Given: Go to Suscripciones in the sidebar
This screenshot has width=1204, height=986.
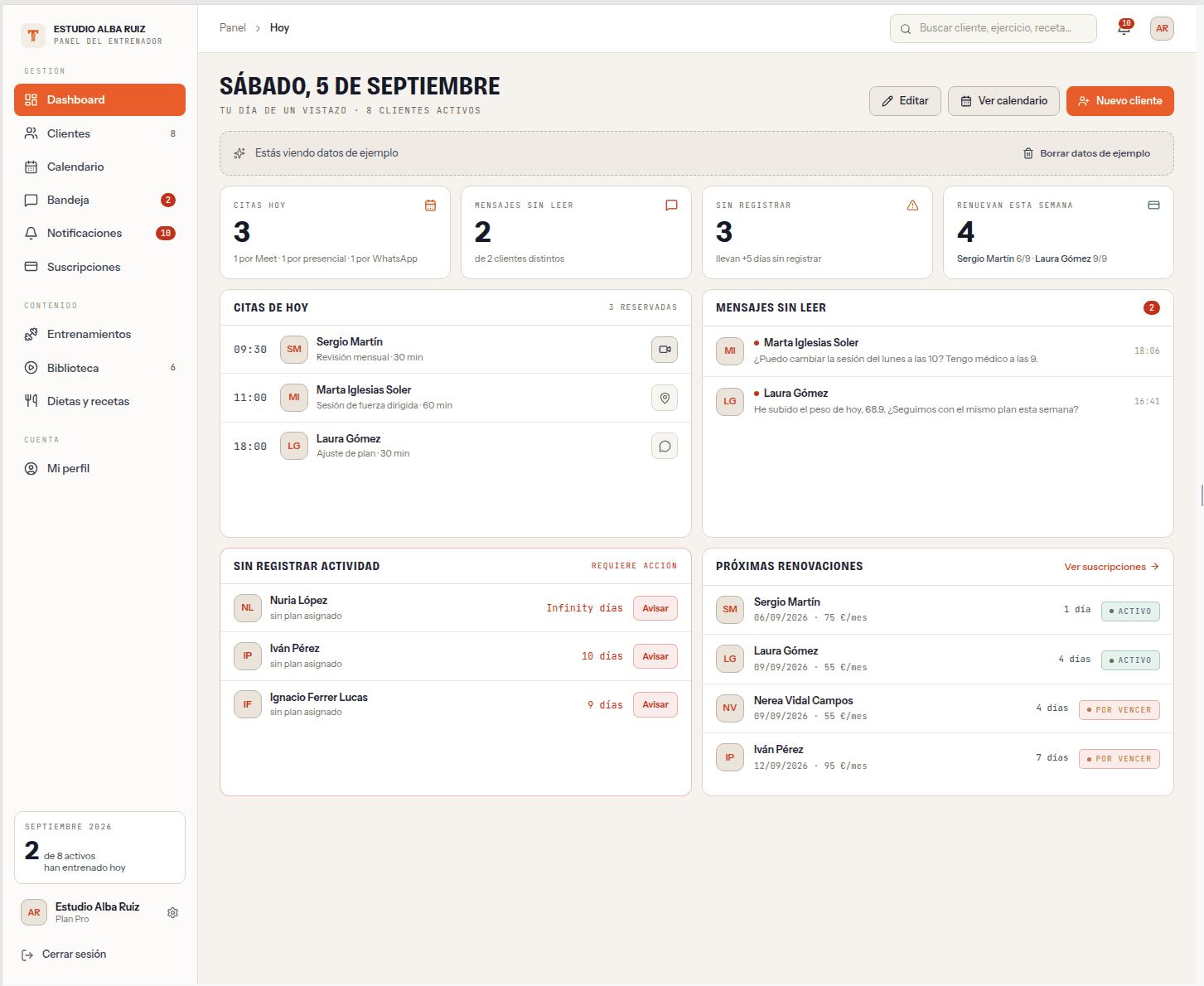Looking at the screenshot, I should pos(99,267).
